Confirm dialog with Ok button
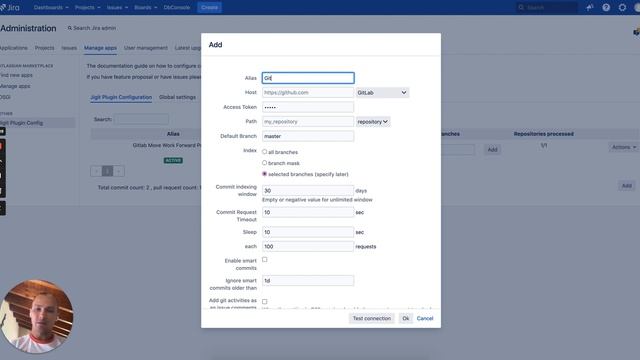Image resolution: width=640 pixels, height=360 pixels. pyautogui.click(x=405, y=318)
